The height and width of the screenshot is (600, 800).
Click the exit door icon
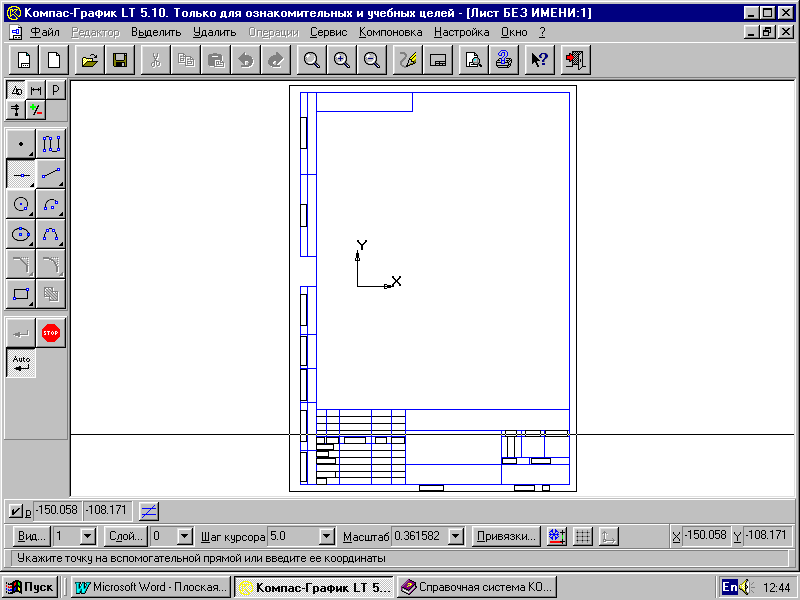[x=576, y=60]
